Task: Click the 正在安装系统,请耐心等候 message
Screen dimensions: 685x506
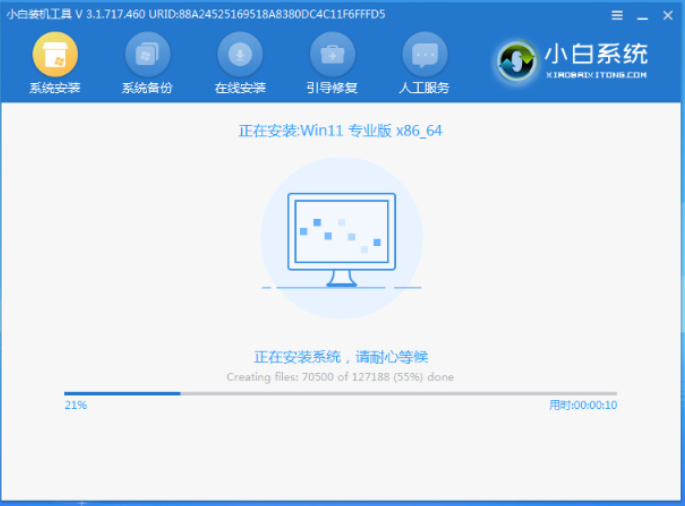Action: point(341,357)
